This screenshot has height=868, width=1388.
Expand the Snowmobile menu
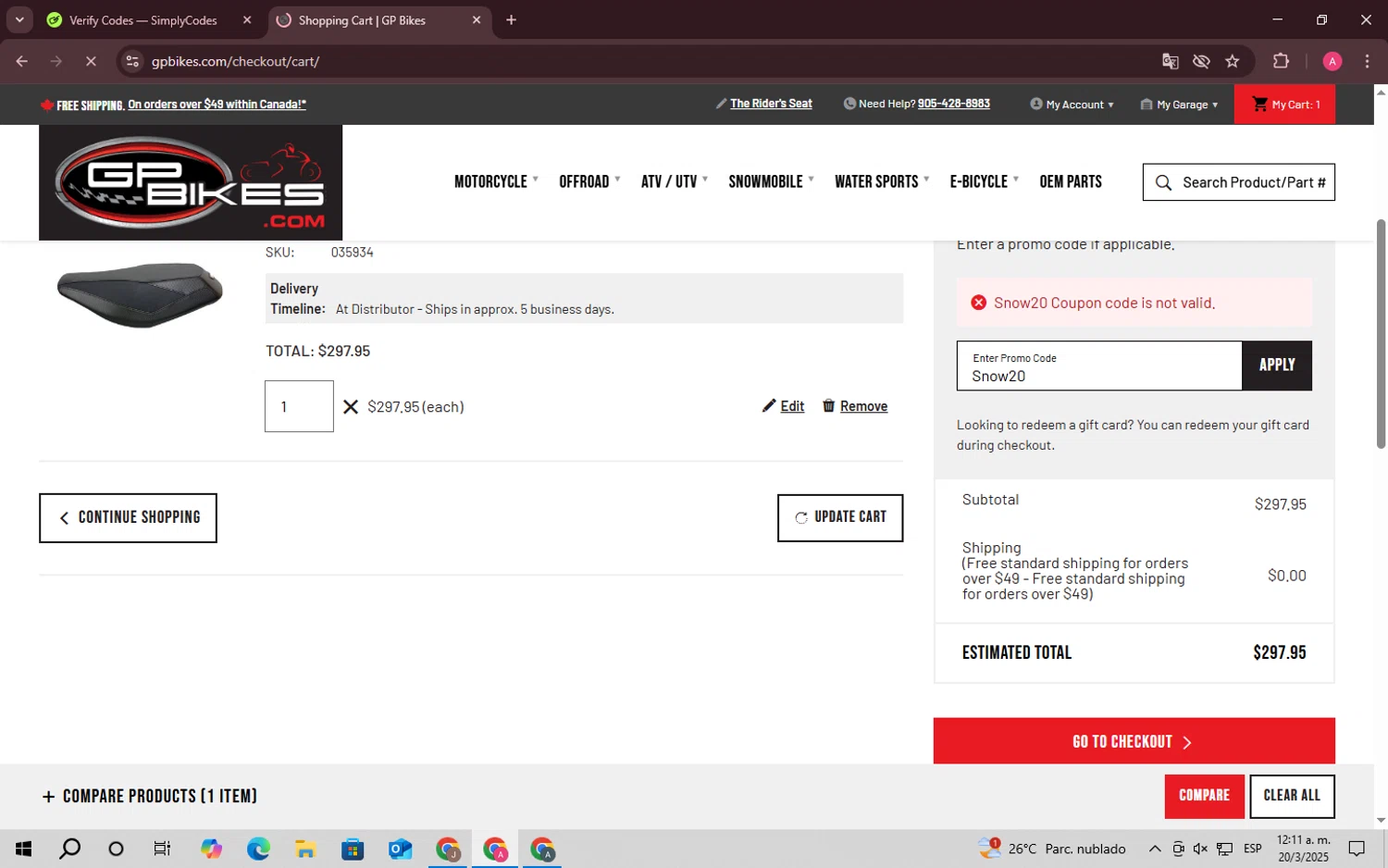tap(771, 181)
